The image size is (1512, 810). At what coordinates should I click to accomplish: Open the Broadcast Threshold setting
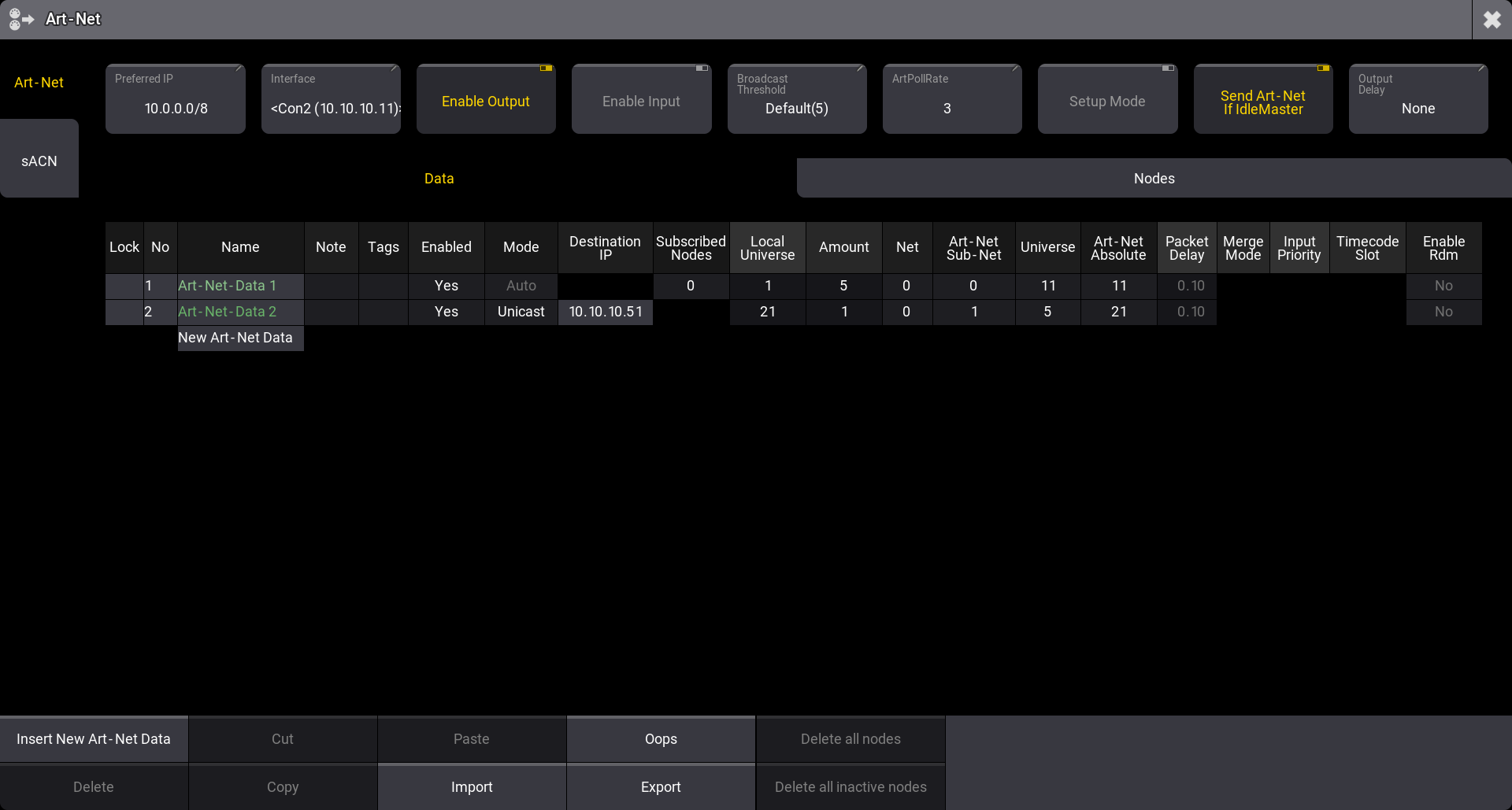click(x=796, y=100)
